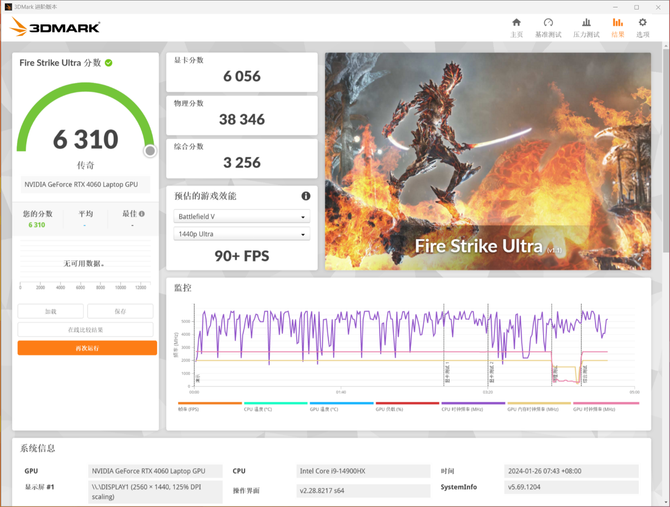Click the NVIDIA GeForce RTX 4060 Laptop GPU label under gauge
Screen dimensions: 670x507
point(85,185)
